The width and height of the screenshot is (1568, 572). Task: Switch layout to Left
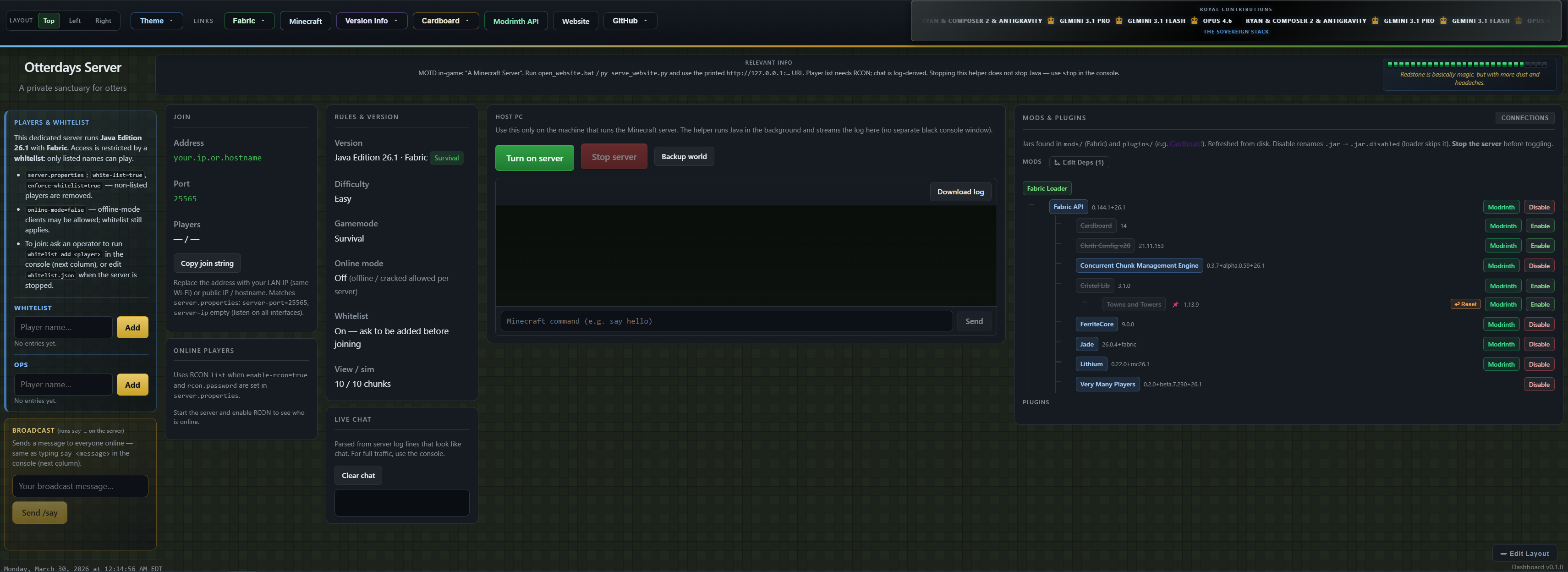(x=74, y=20)
